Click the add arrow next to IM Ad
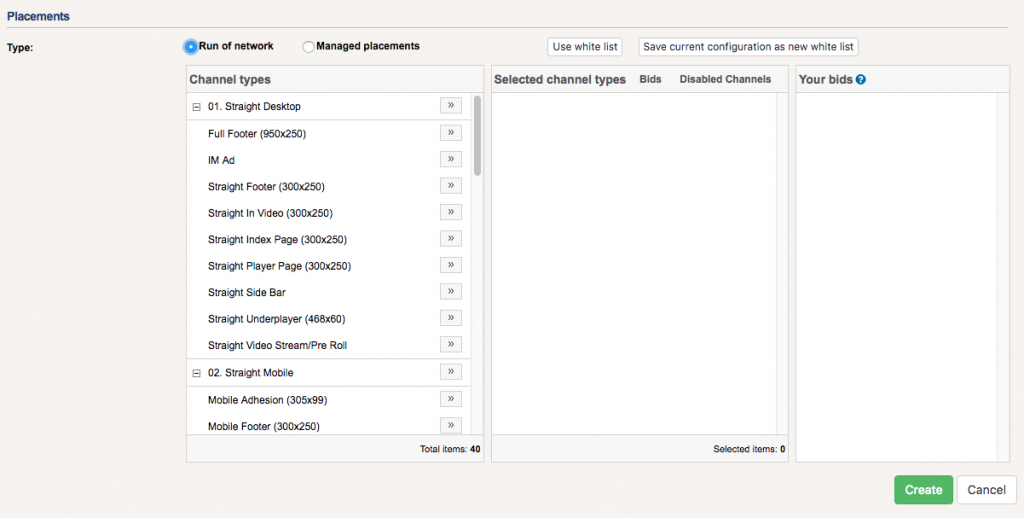The width and height of the screenshot is (1024, 518). [x=450, y=159]
